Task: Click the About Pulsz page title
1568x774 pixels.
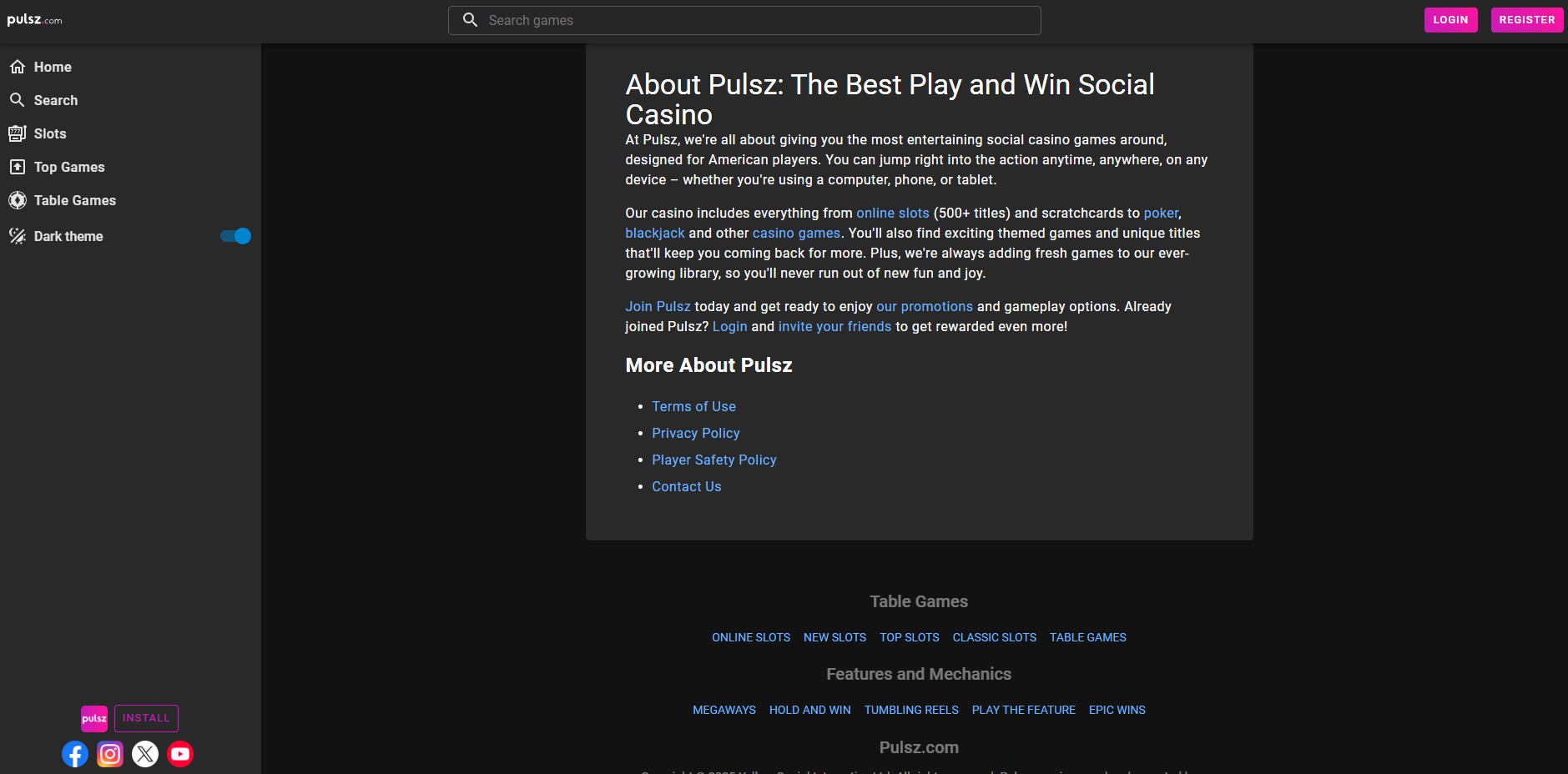Action: coord(890,99)
